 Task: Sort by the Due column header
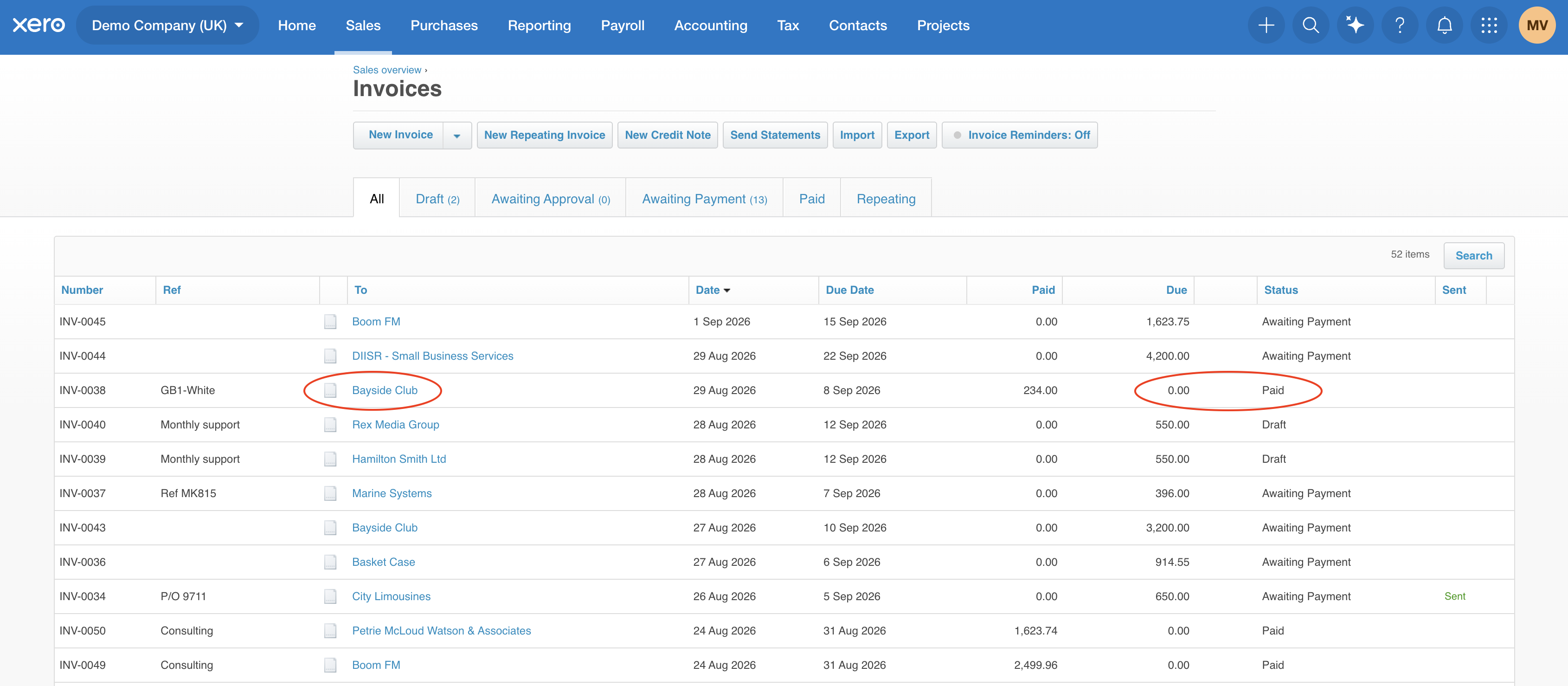(1176, 290)
